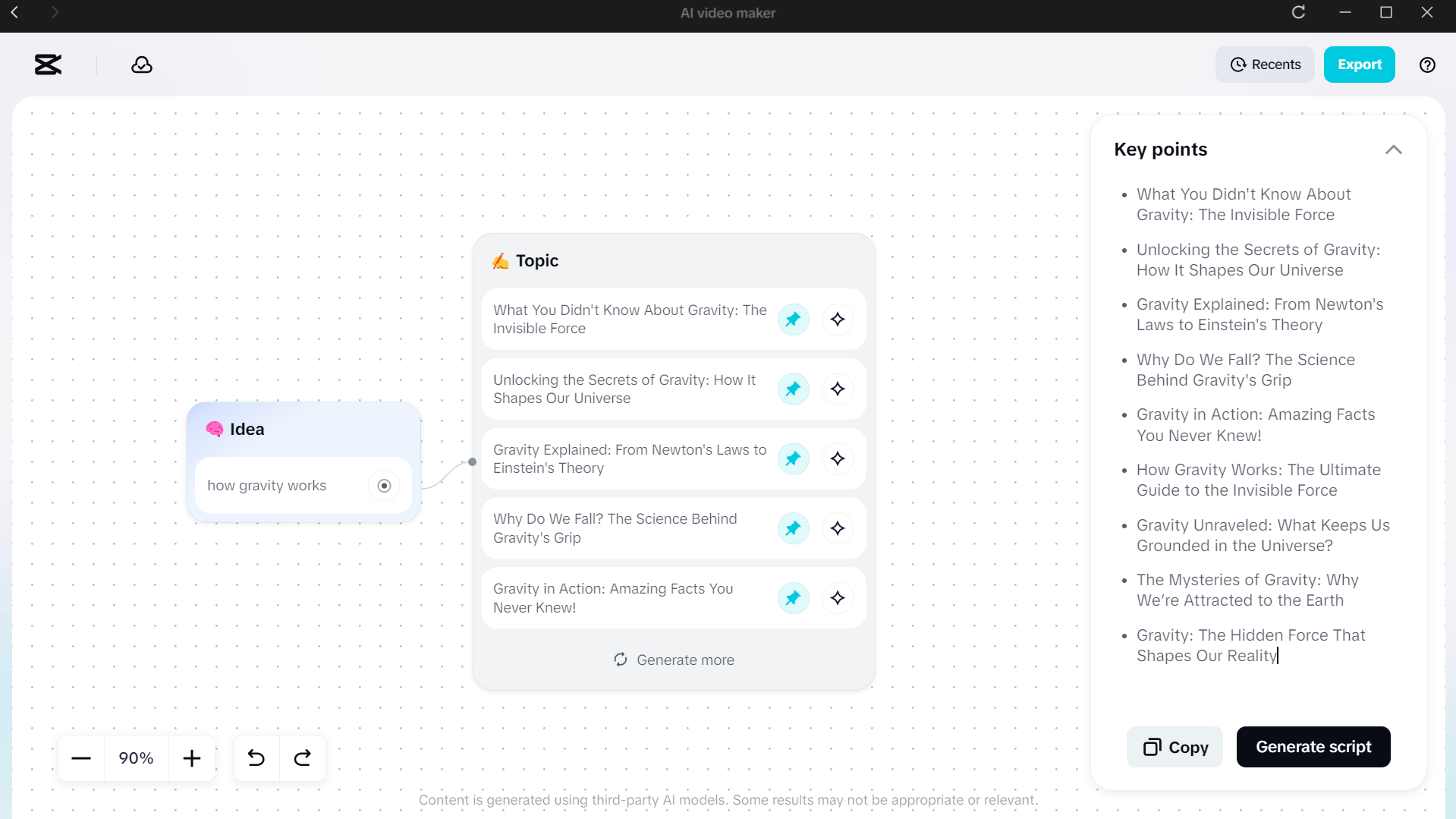Zoom in the canvas with plus button
1456x819 pixels.
[192, 758]
